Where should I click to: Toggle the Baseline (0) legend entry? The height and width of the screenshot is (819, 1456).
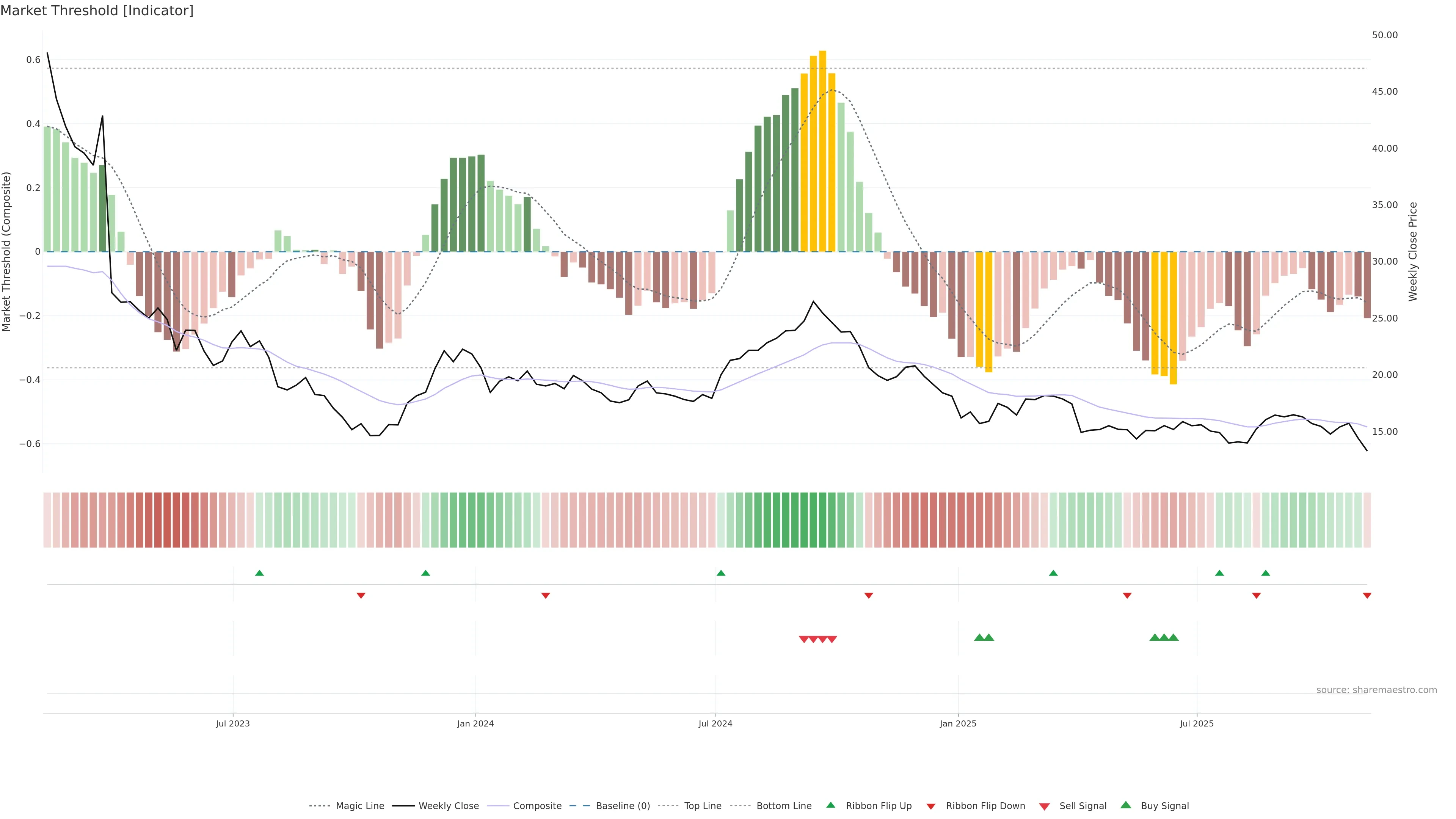pos(623,806)
